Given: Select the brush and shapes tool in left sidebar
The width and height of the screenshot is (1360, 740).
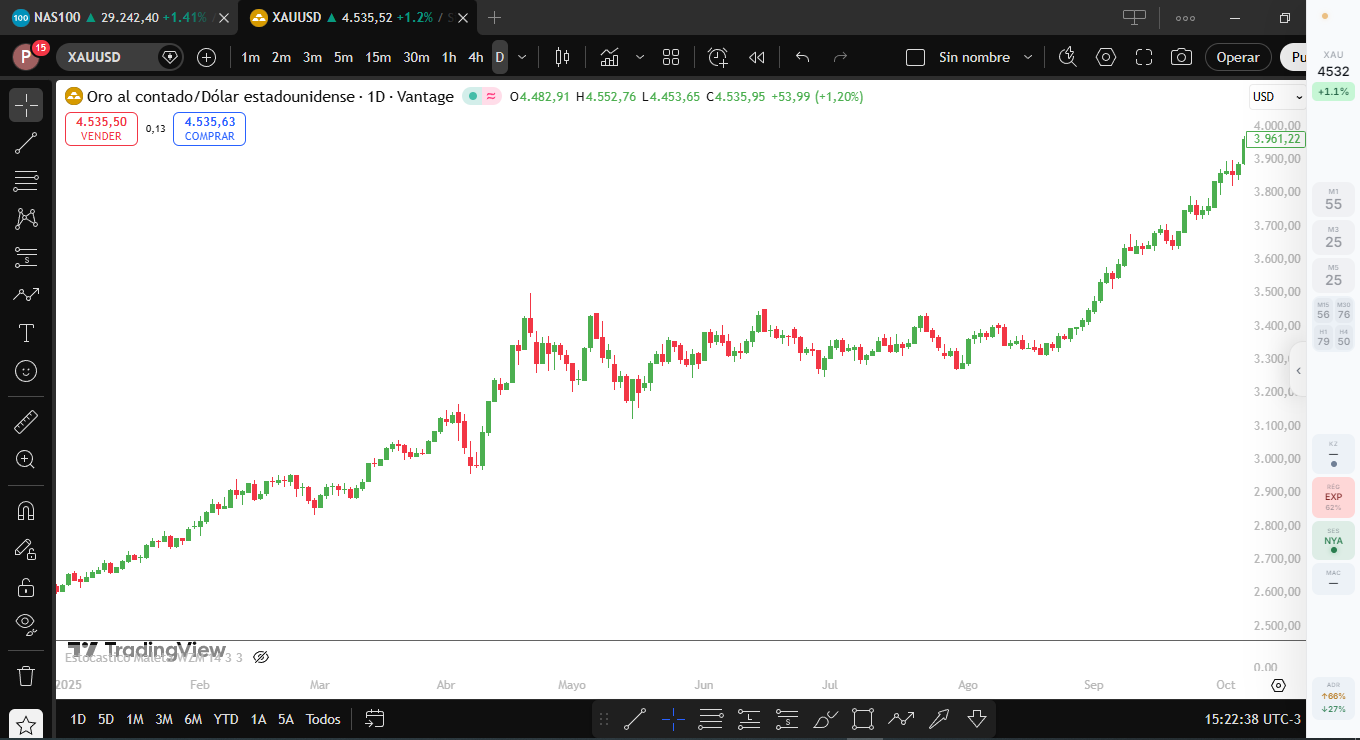Looking at the screenshot, I should click(26, 295).
